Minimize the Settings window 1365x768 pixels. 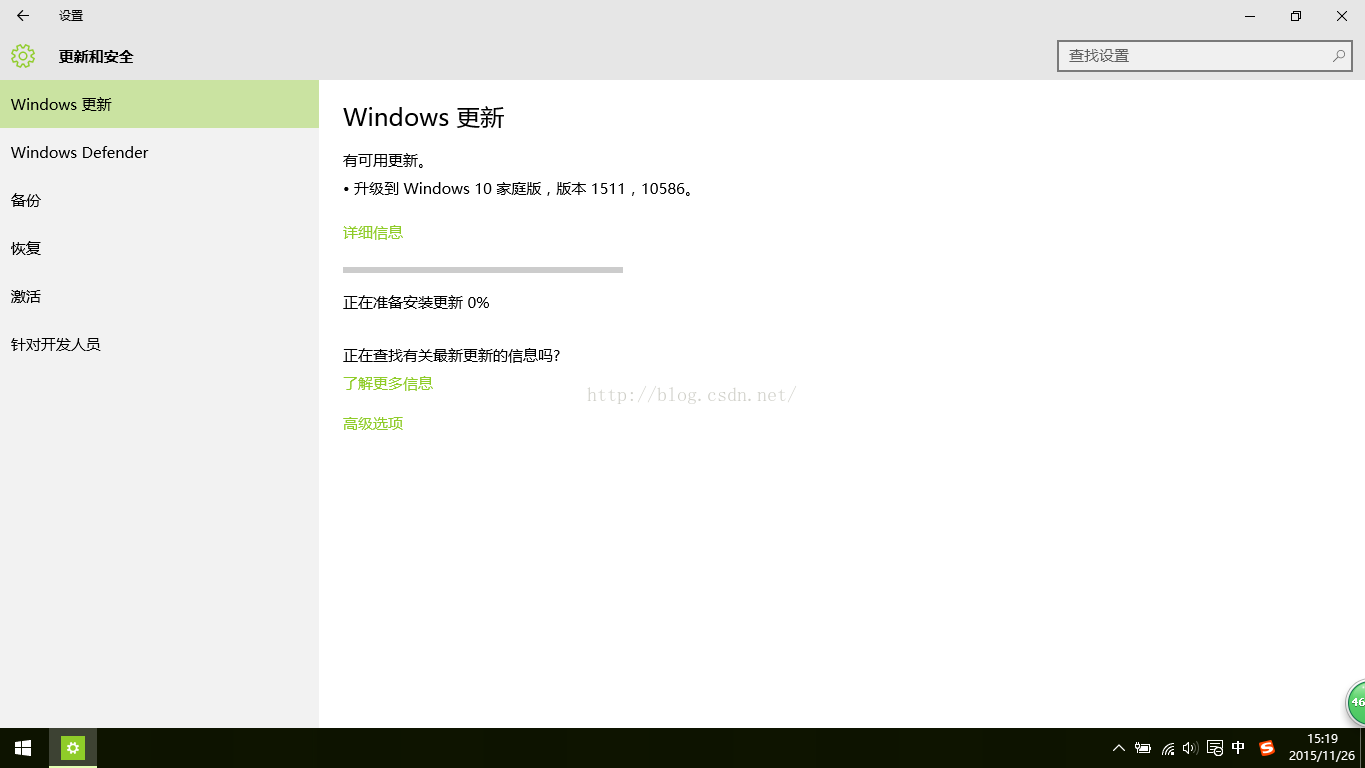tap(1250, 16)
